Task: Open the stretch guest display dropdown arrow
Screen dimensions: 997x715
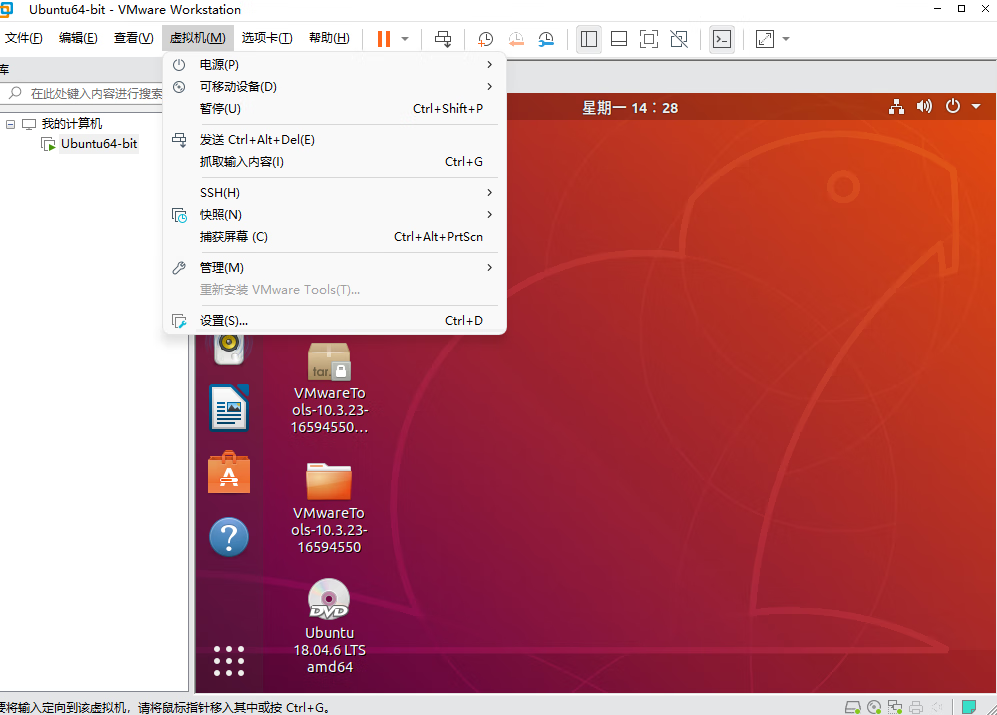Action: pos(786,39)
